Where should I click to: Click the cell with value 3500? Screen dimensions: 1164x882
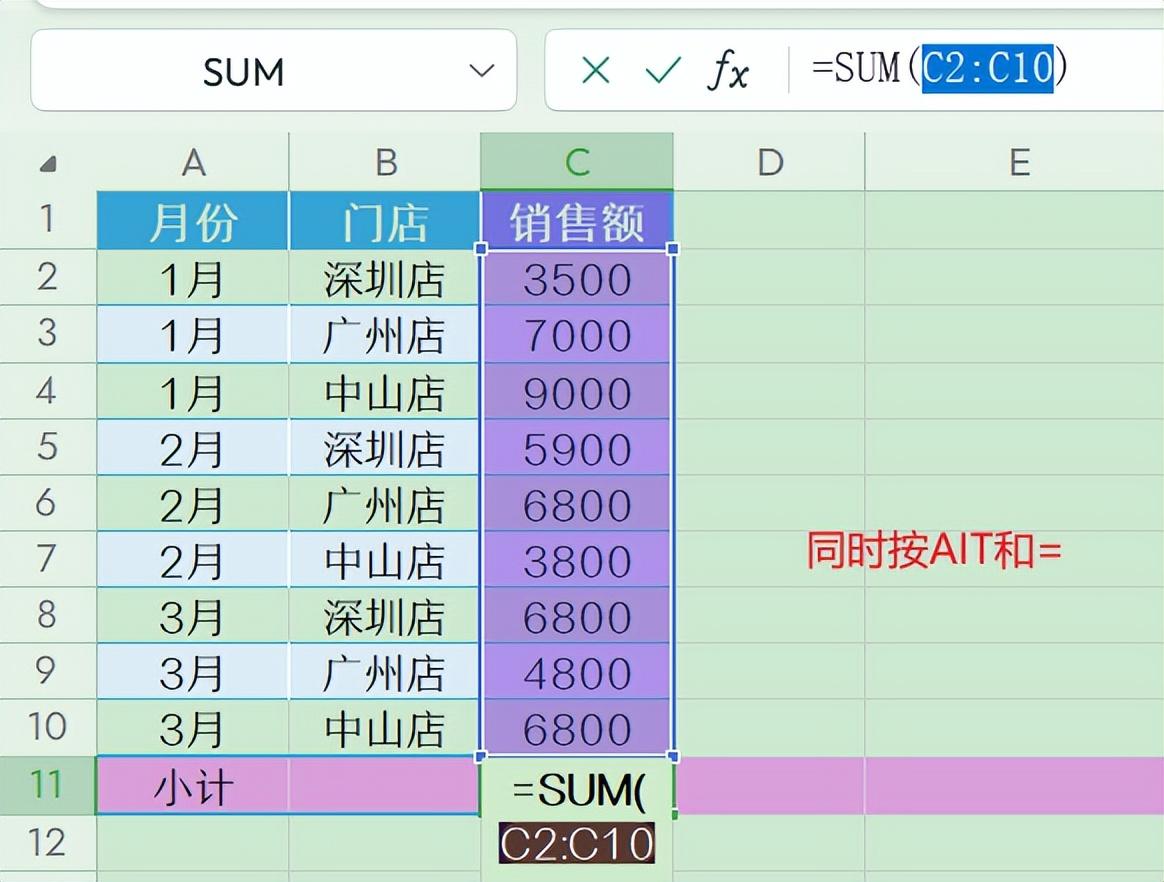(577, 278)
